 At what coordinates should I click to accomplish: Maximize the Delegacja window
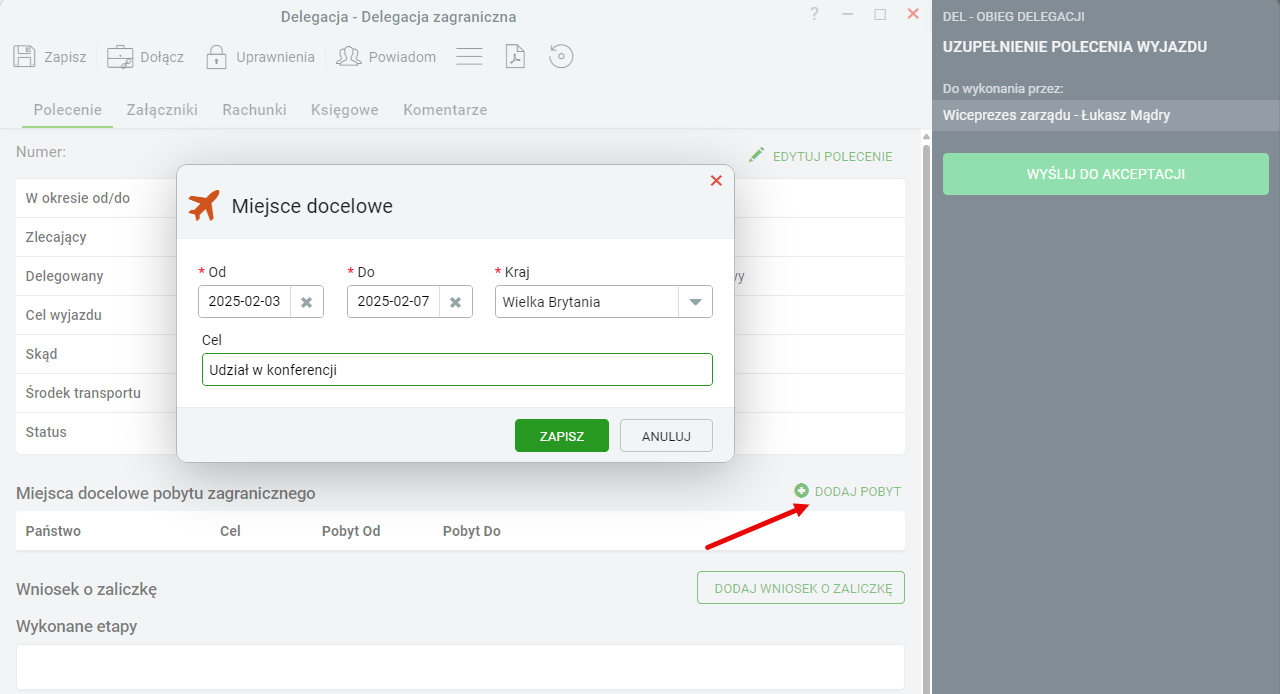pyautogui.click(x=880, y=14)
